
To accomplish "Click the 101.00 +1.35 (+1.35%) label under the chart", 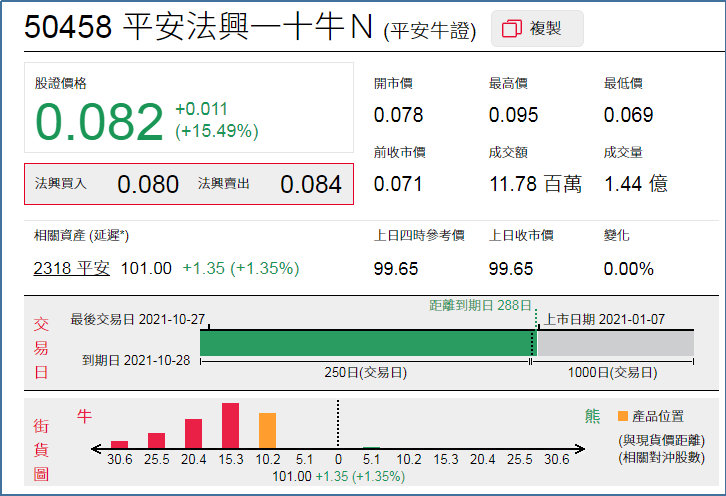I will click(338, 476).
